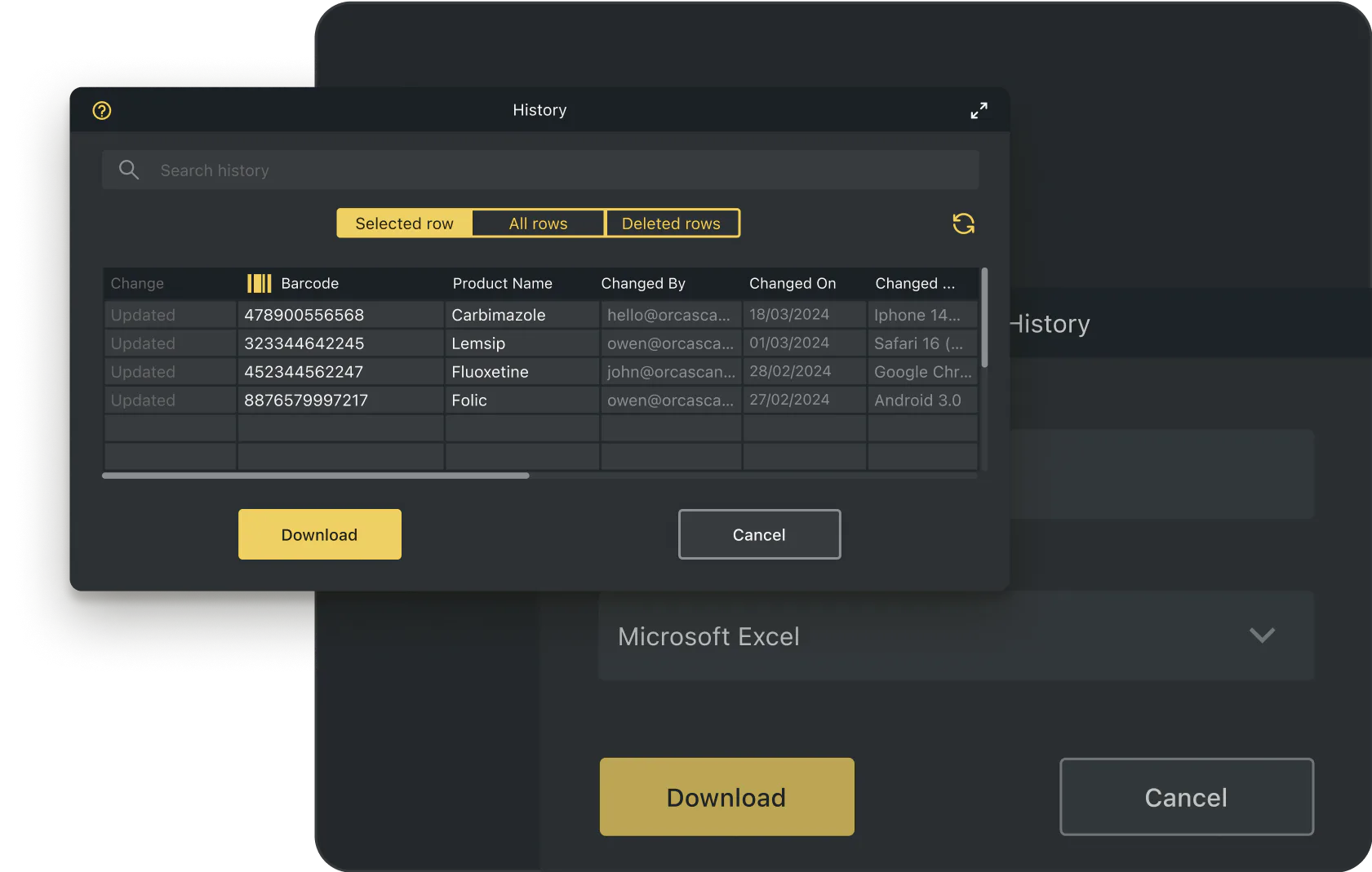Screen dimensions: 1372x872
Task: Click the Carbimazole product cell
Action: [x=522, y=315]
